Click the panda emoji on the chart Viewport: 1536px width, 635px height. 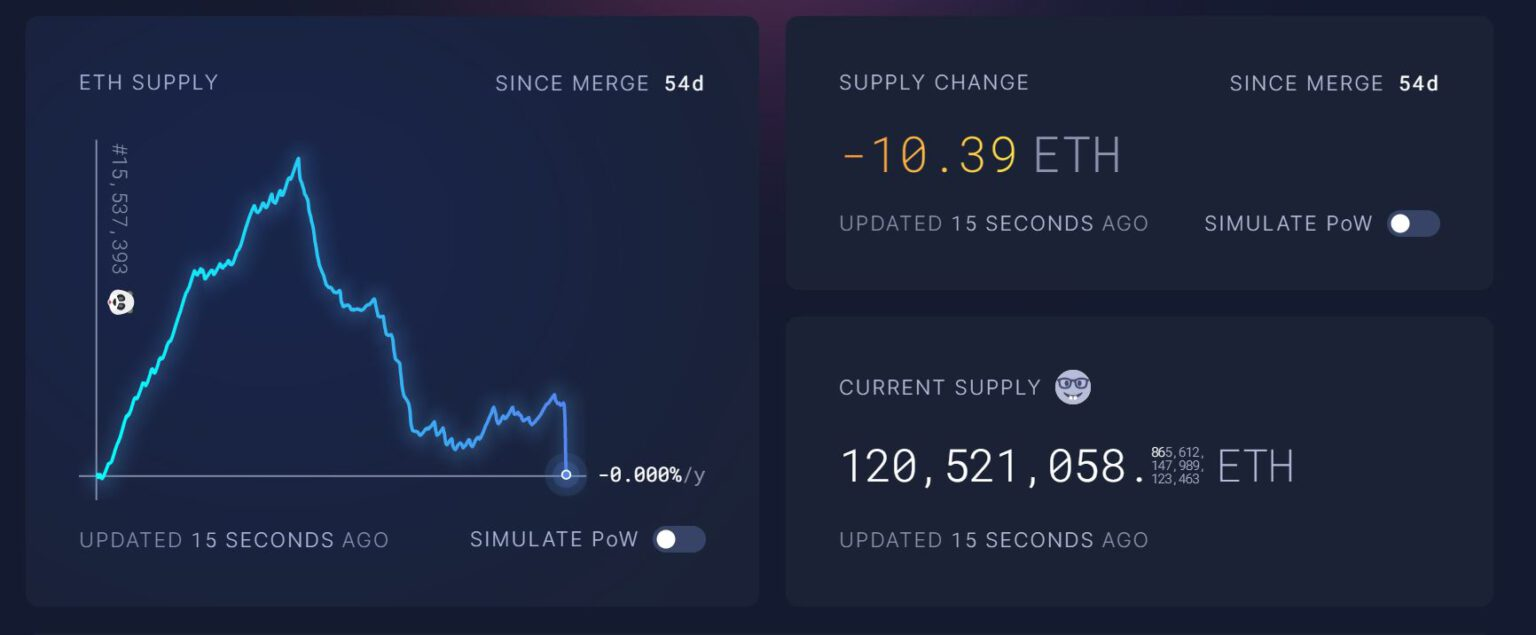tap(120, 302)
